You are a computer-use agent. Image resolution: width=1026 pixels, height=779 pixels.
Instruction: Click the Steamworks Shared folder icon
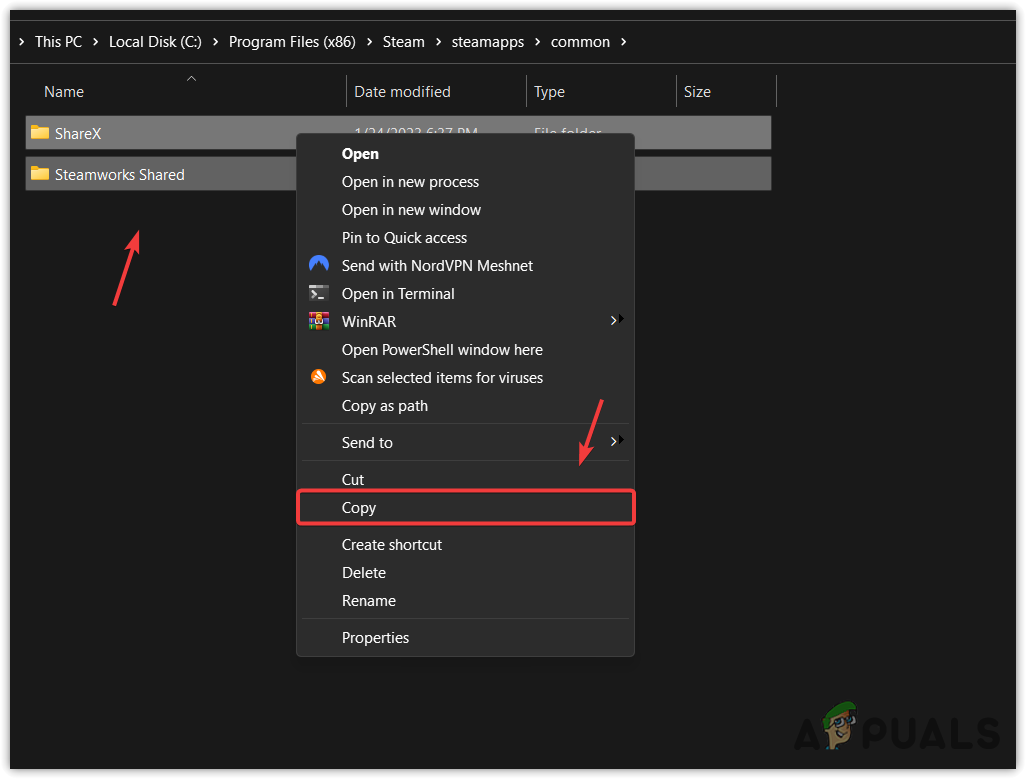click(40, 173)
